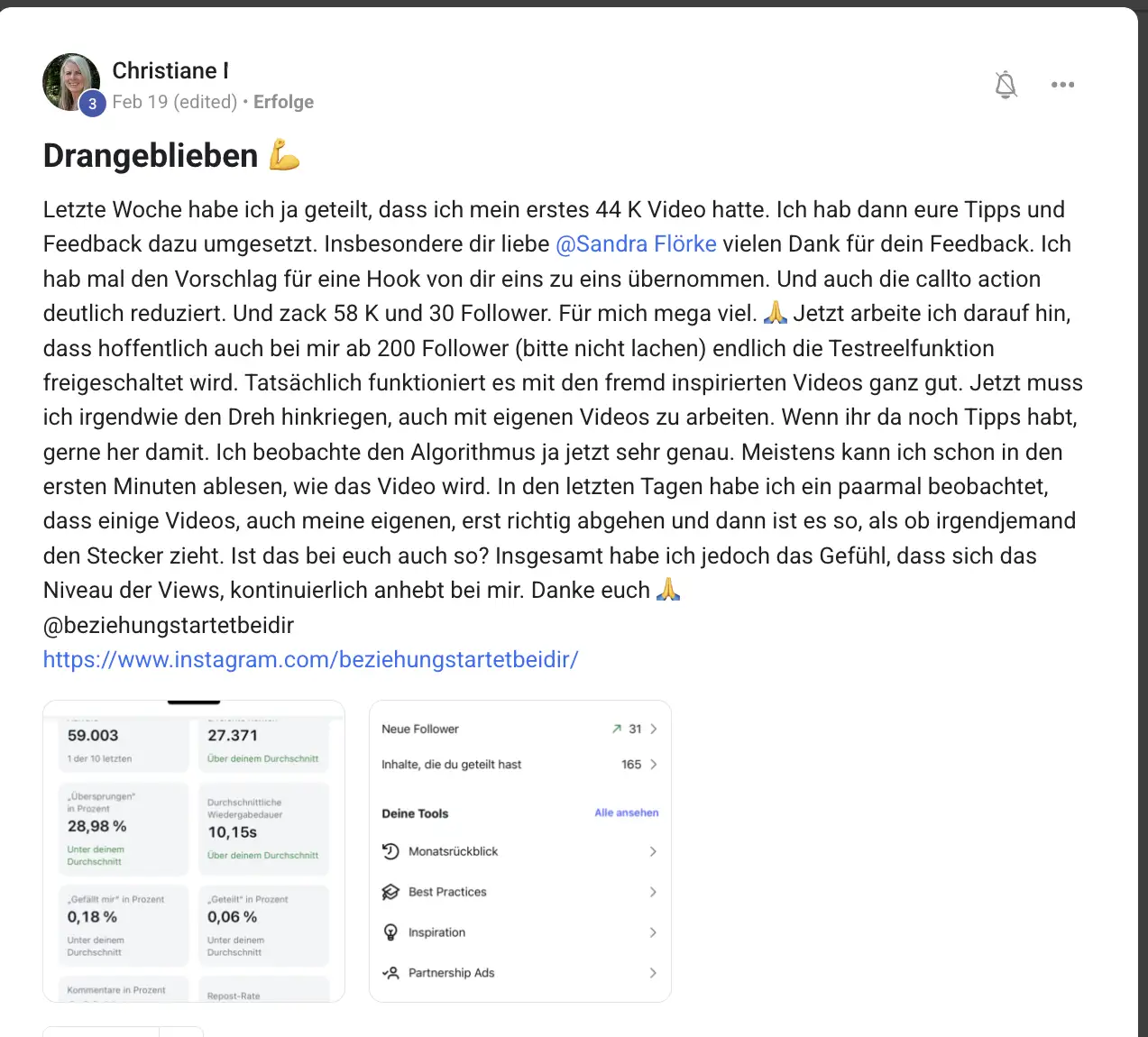
Task: Follow the Alle ansehen link
Action: click(x=627, y=812)
